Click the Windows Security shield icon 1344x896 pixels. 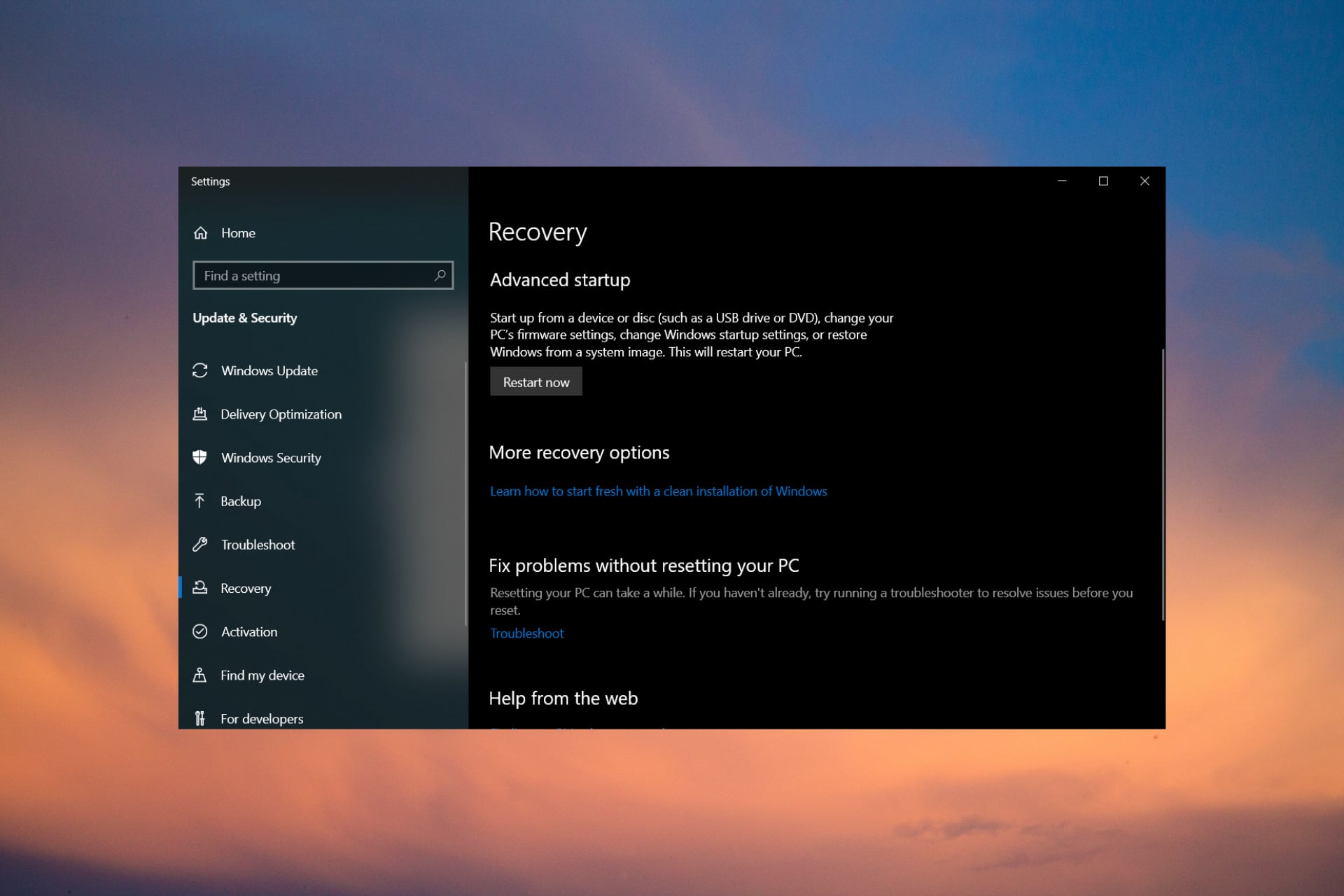tap(200, 458)
